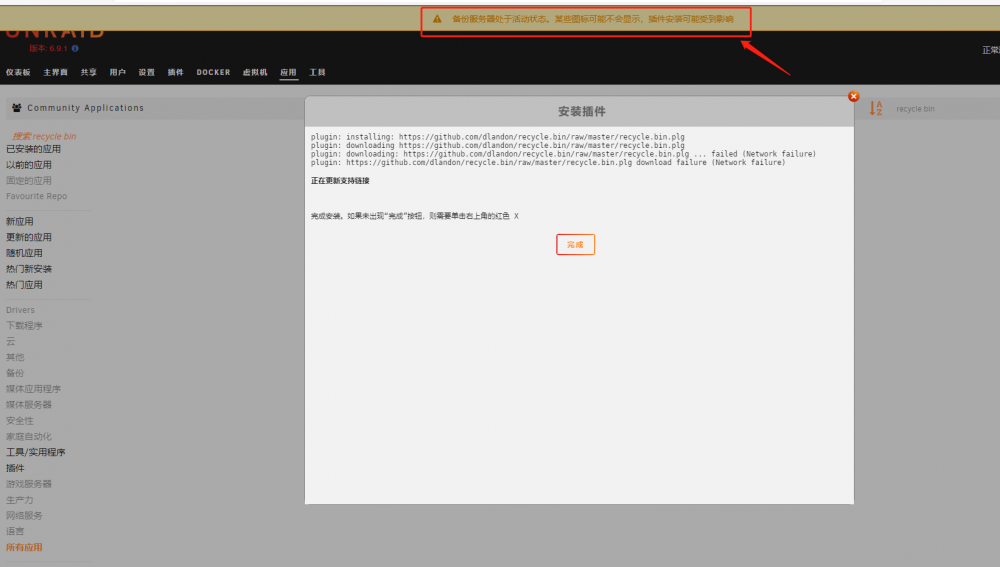Image resolution: width=1000 pixels, height=567 pixels.
Task: Click the download failure log line
Action: pos(548,163)
